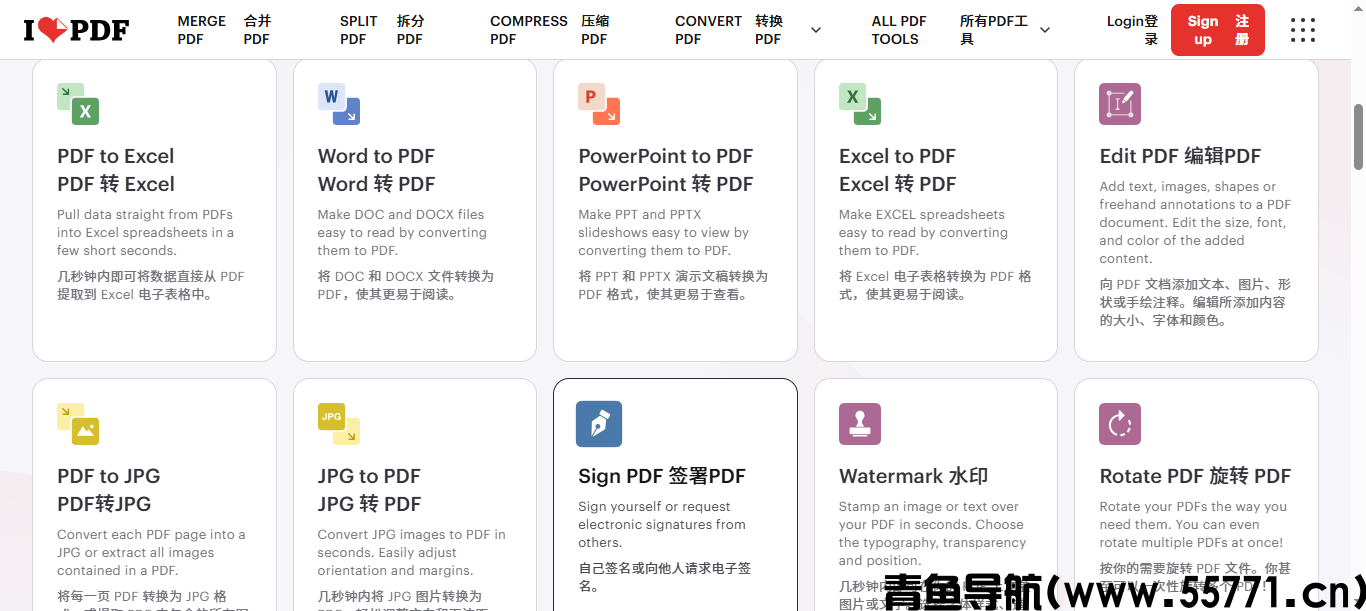This screenshot has height=611, width=1366.
Task: Open the PDF to JPG card title
Action: (109, 490)
